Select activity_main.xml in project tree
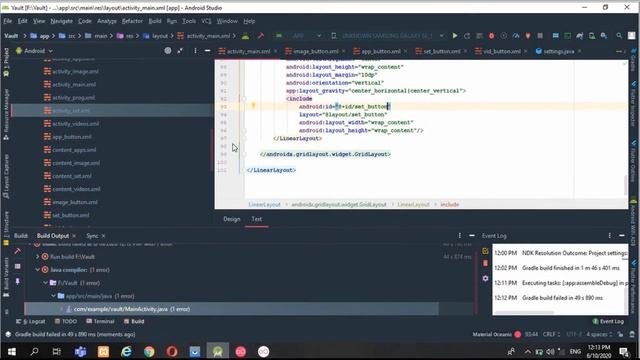640x360 pixels. [x=74, y=84]
